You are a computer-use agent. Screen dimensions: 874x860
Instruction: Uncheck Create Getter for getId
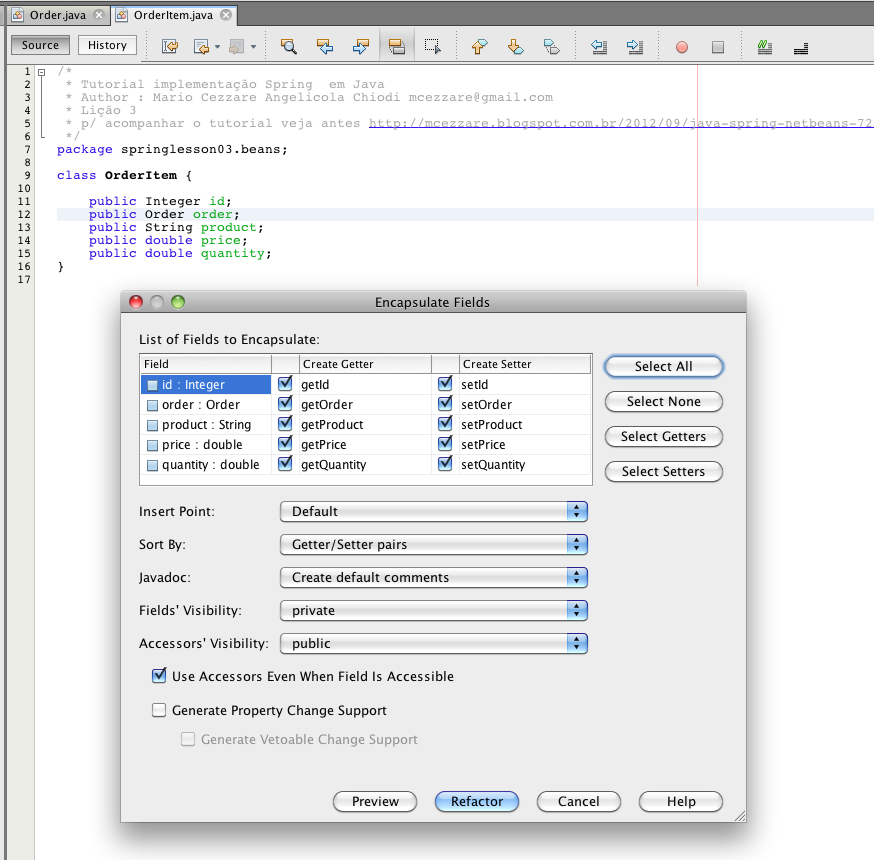[285, 383]
